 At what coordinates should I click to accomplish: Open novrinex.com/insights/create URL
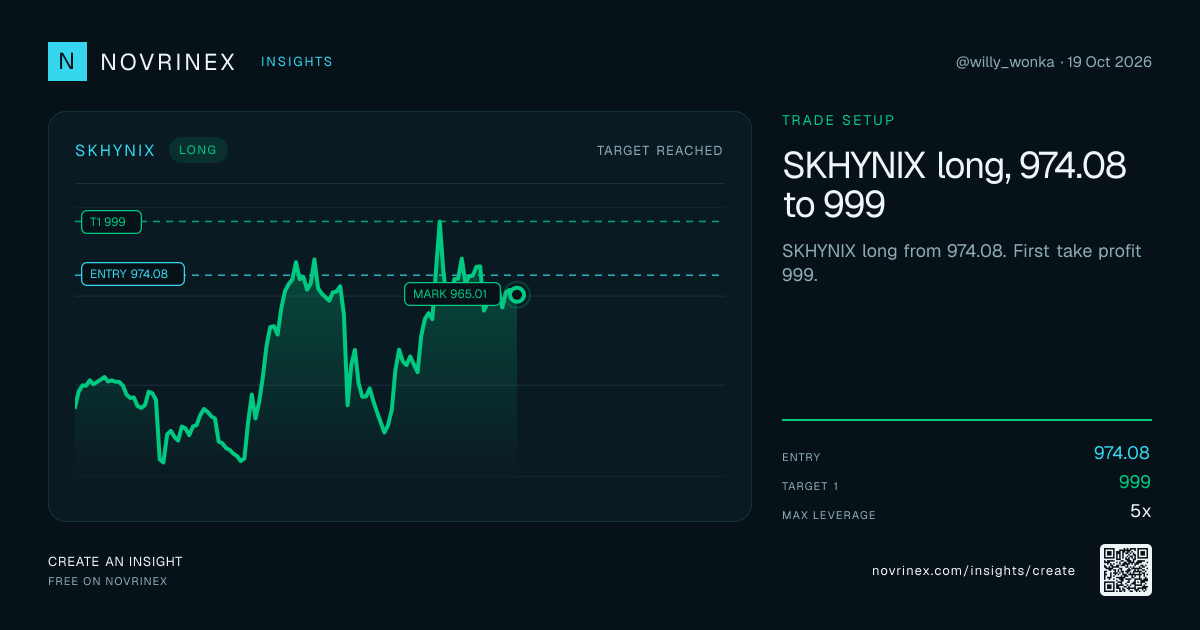(974, 571)
